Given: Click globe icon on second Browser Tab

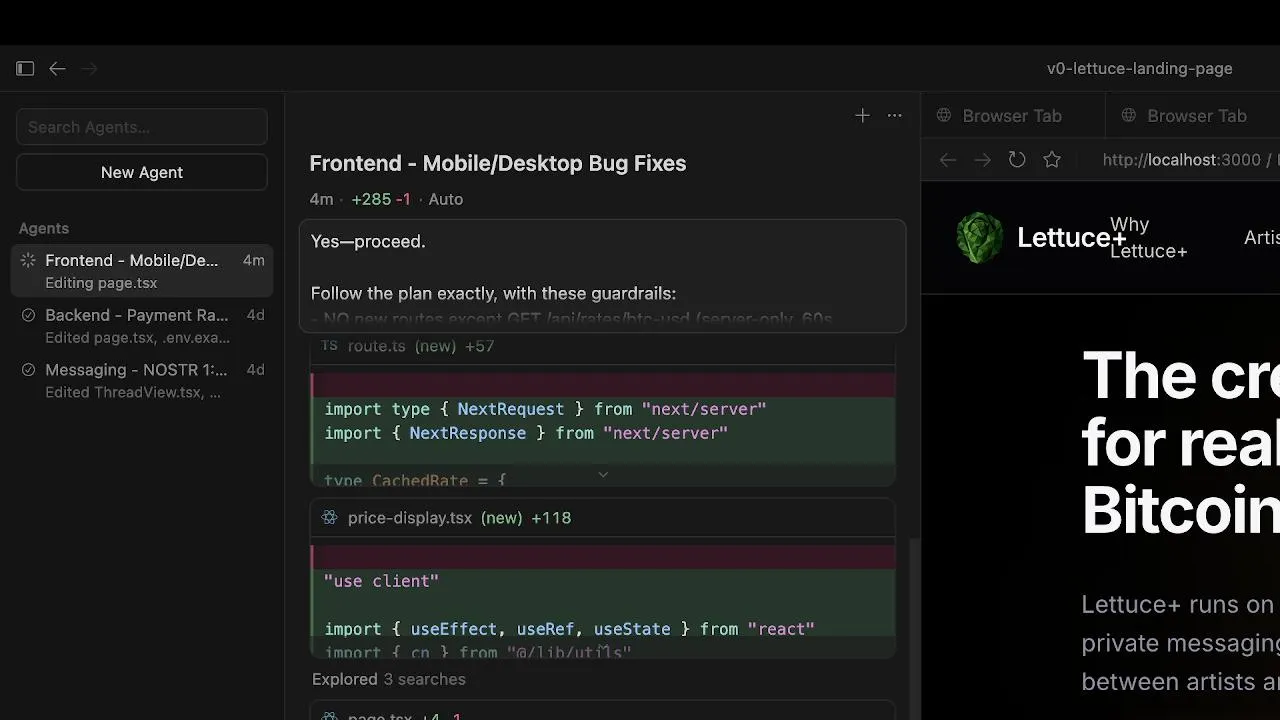Looking at the screenshot, I should click(1128, 115).
